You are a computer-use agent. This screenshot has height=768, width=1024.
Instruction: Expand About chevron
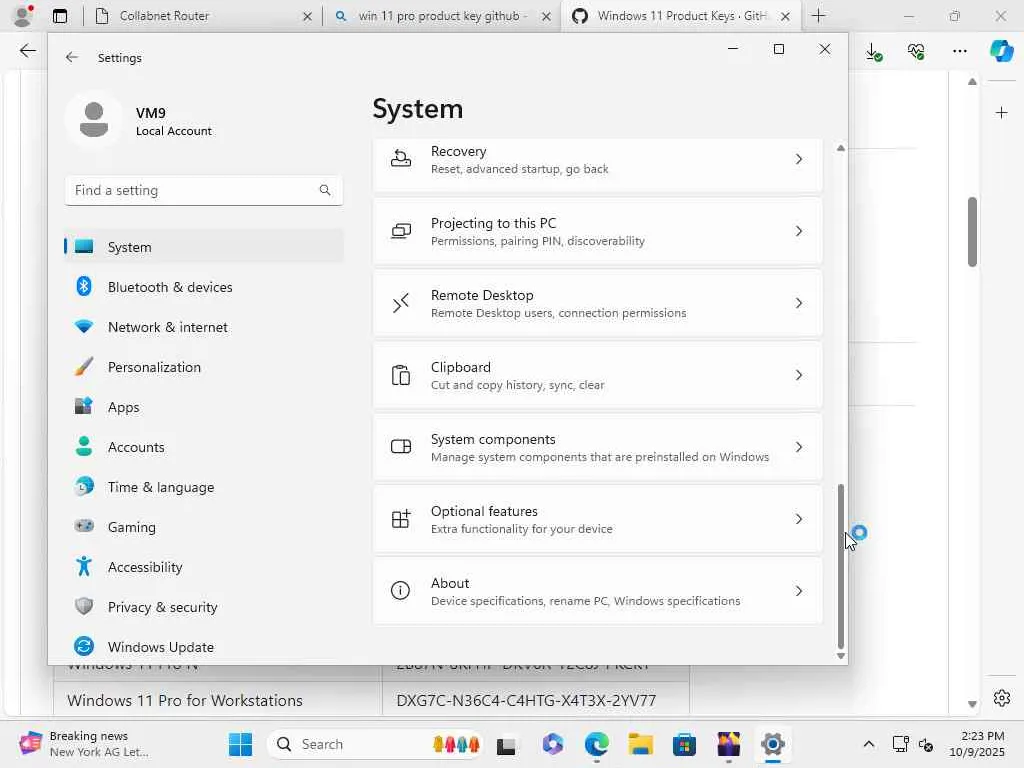coord(799,591)
